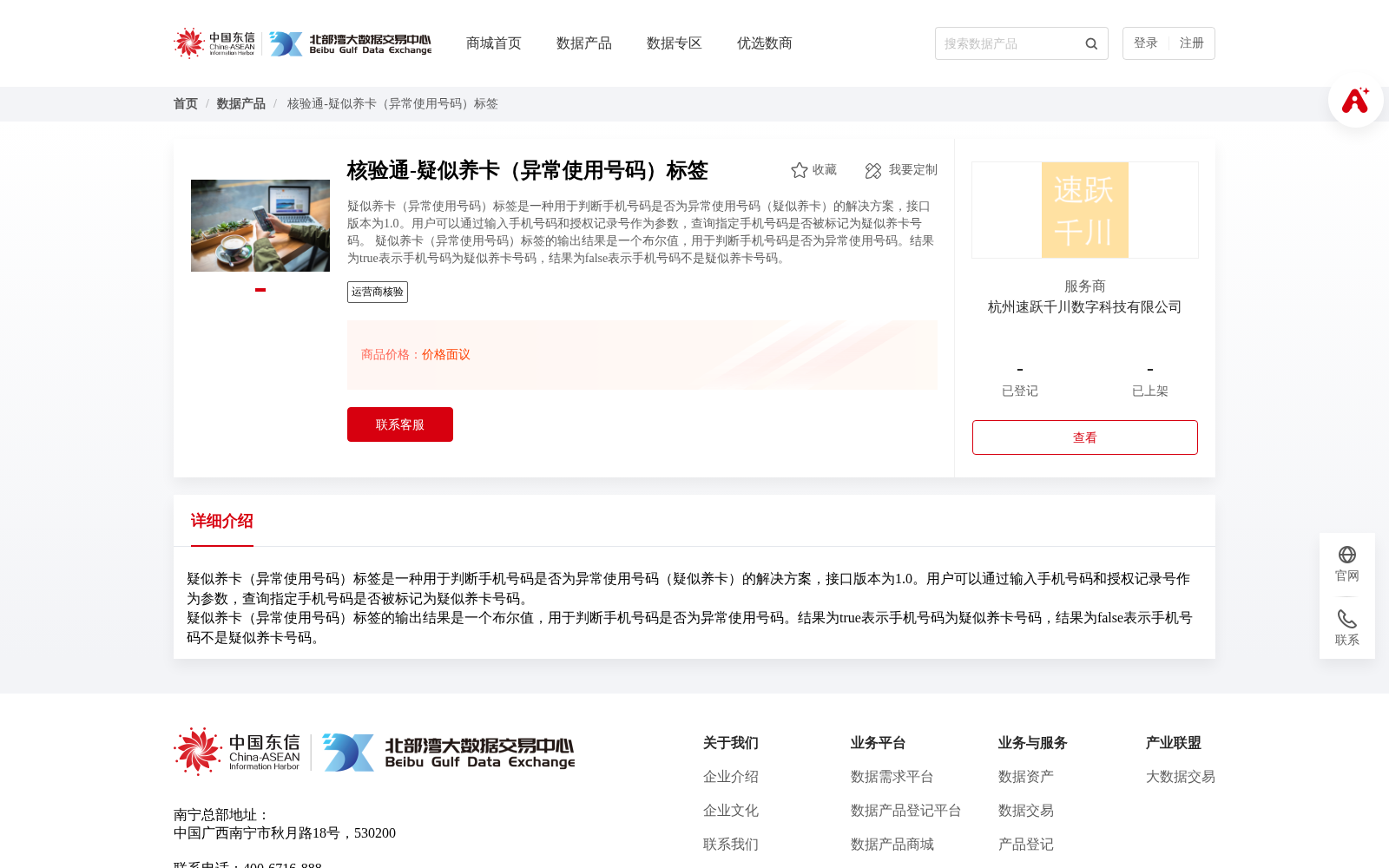1389x868 pixels.
Task: Open the 数据专区 navigation item
Action: pos(675,43)
